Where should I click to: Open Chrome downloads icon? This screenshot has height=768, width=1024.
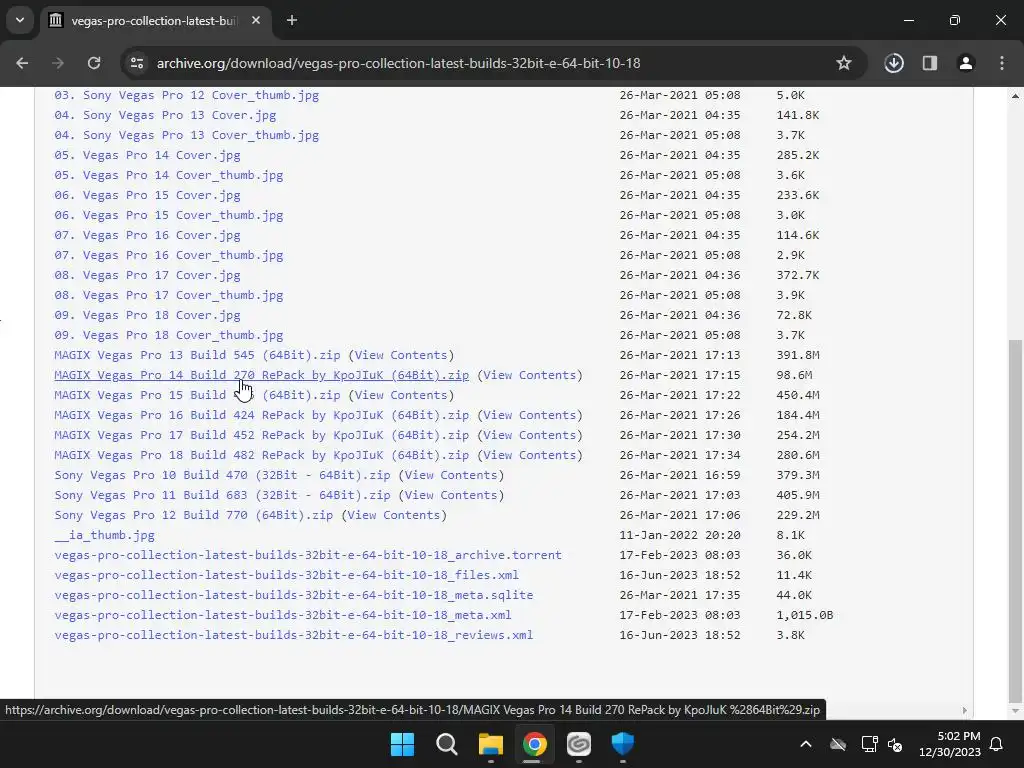[x=894, y=63]
